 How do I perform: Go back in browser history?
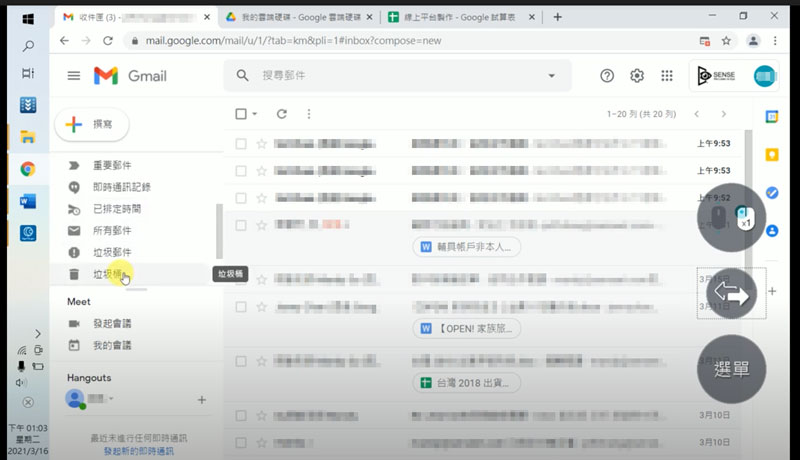(x=64, y=41)
